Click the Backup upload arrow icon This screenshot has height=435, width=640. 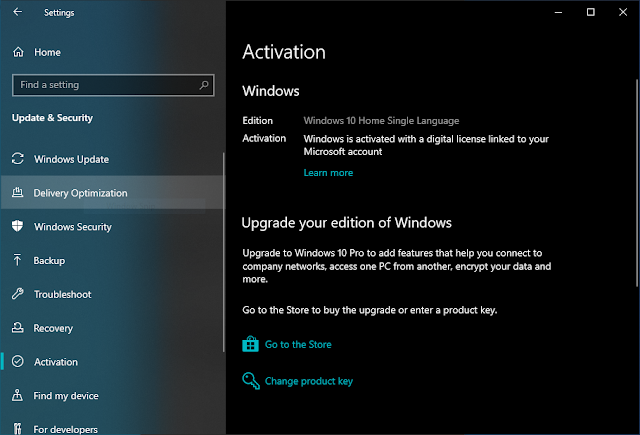[18, 260]
